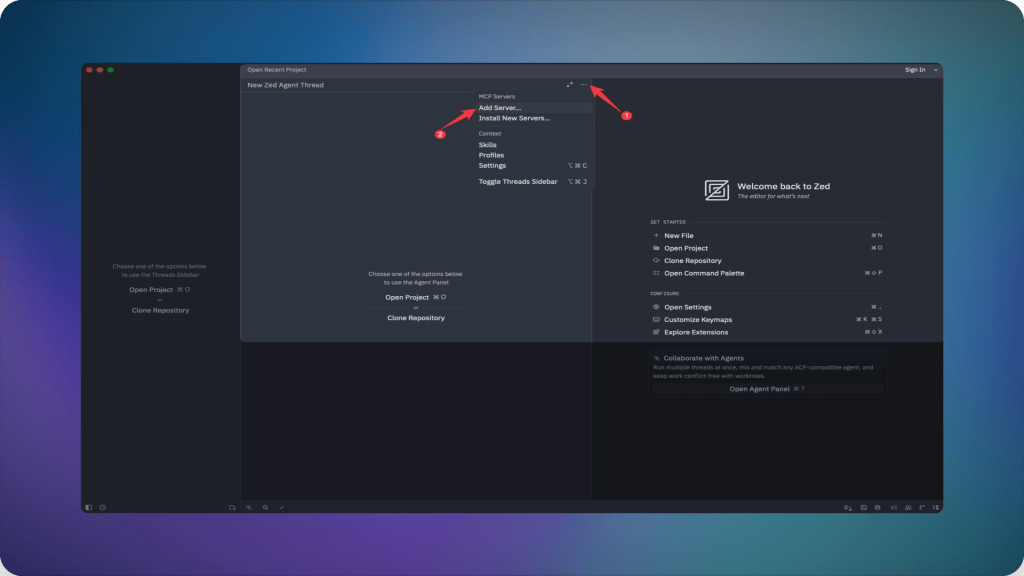This screenshot has width=1024, height=576.
Task: Choose Settings in the agent options menu
Action: point(533,166)
